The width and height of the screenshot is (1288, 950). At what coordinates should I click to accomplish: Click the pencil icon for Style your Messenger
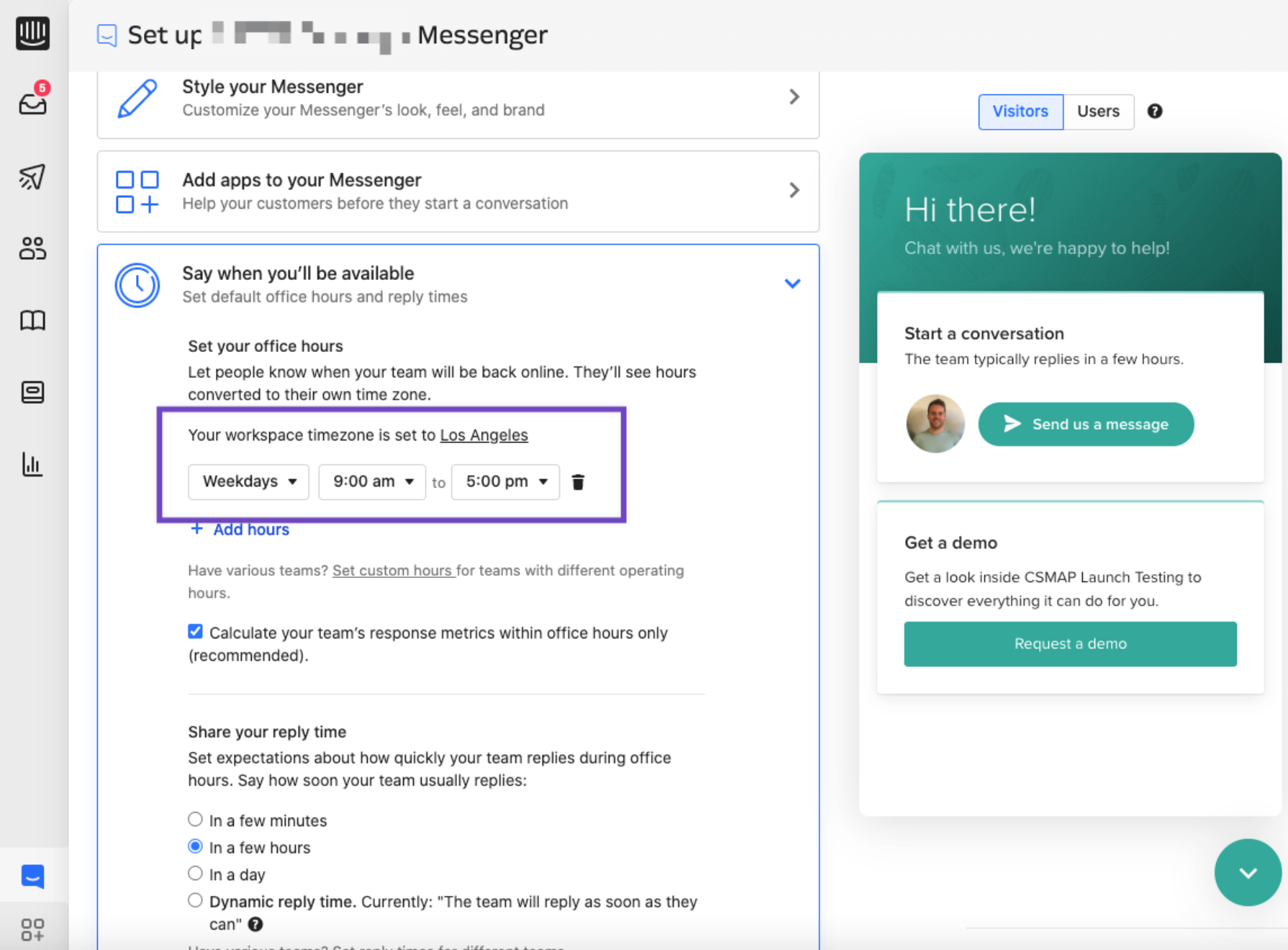click(137, 98)
